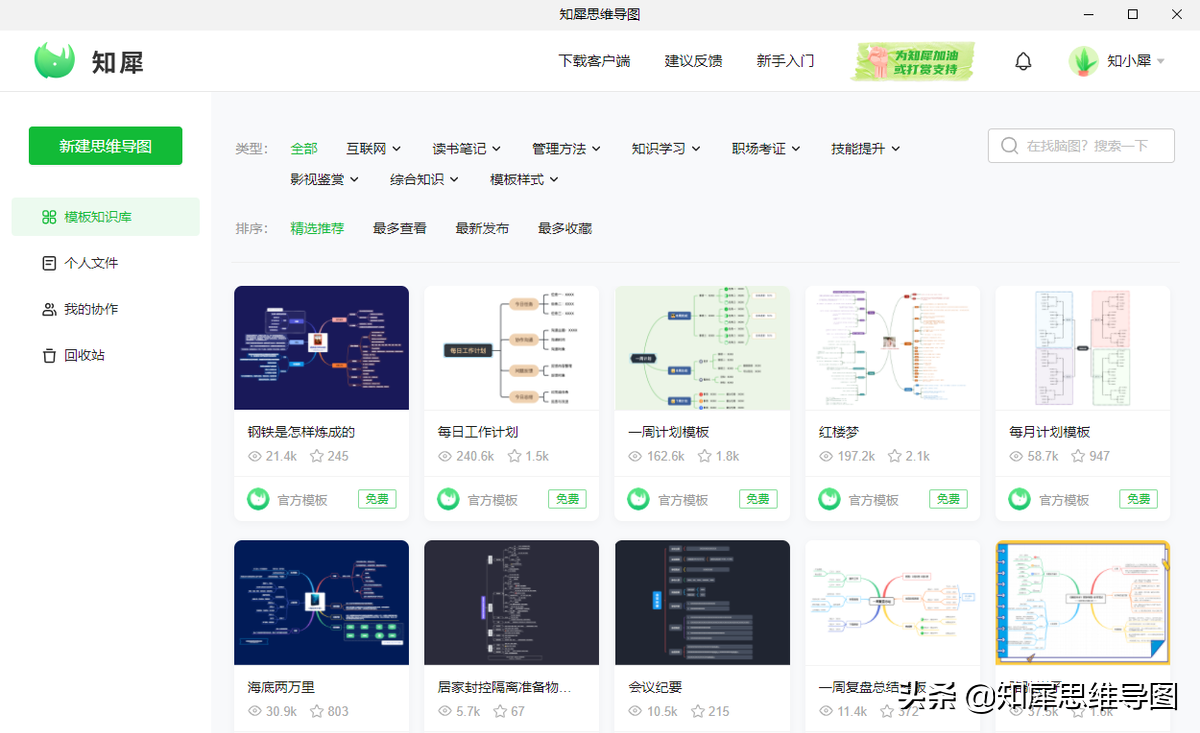Click the 个人文件 document icon
1200x733 pixels.
pyautogui.click(x=49, y=263)
